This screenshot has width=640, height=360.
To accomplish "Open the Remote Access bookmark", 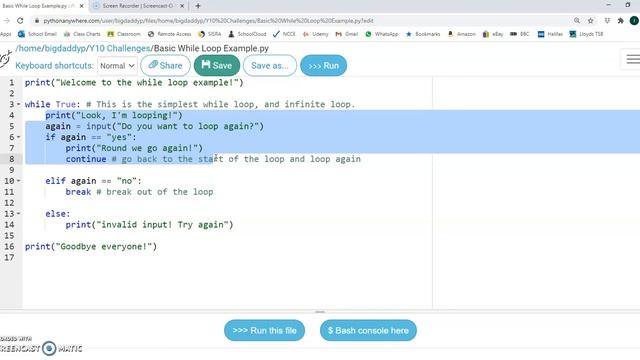I will point(169,34).
